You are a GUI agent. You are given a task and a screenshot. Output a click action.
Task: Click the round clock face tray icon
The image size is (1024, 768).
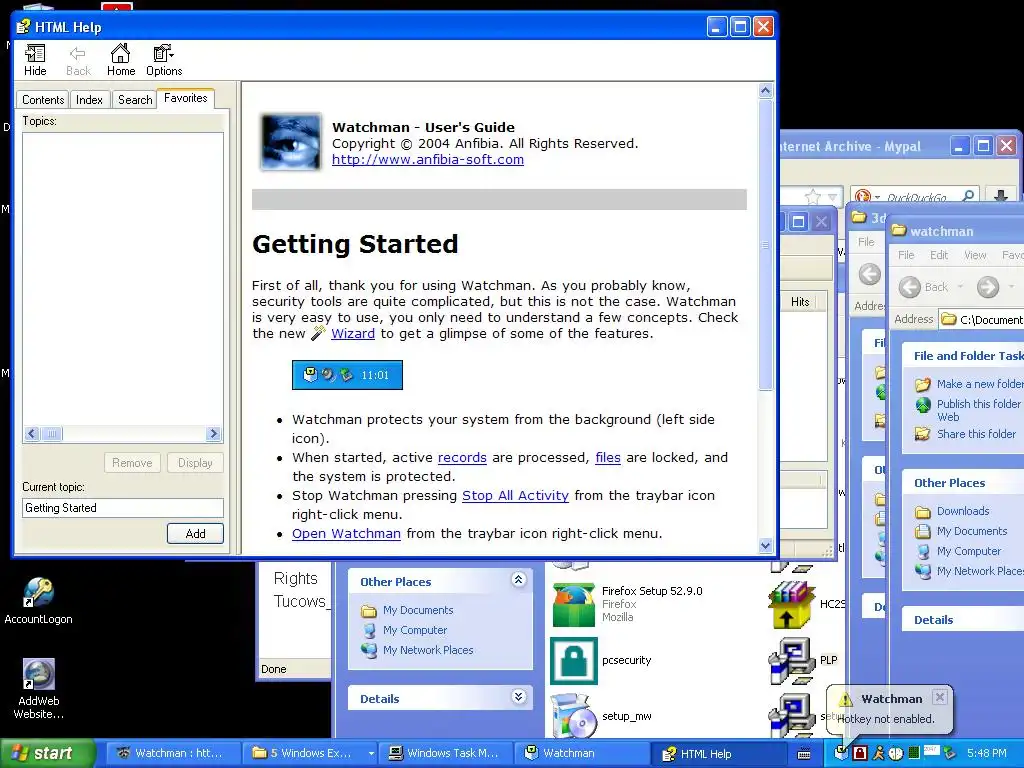(x=896, y=754)
